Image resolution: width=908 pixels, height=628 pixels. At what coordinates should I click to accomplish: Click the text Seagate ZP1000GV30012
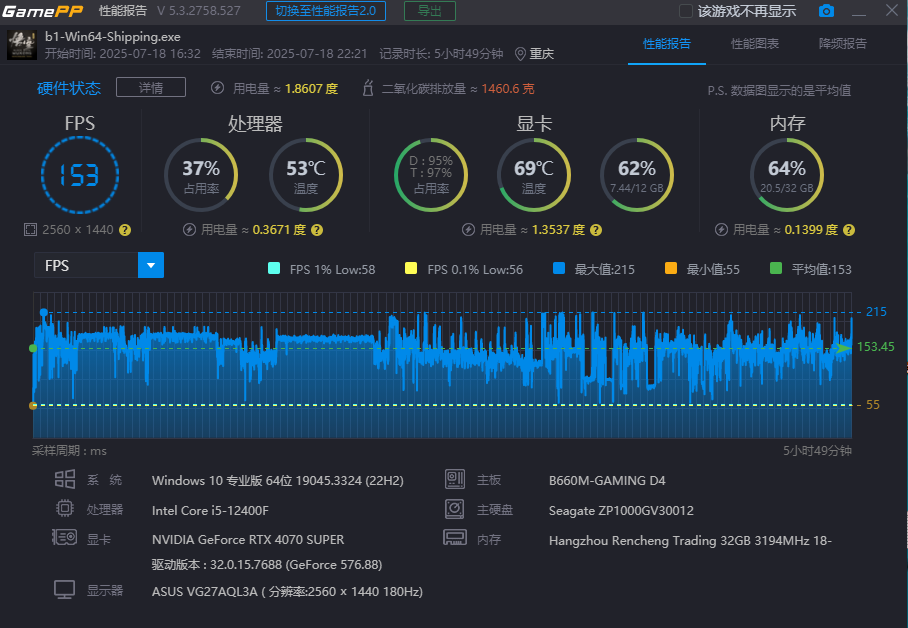click(x=621, y=511)
